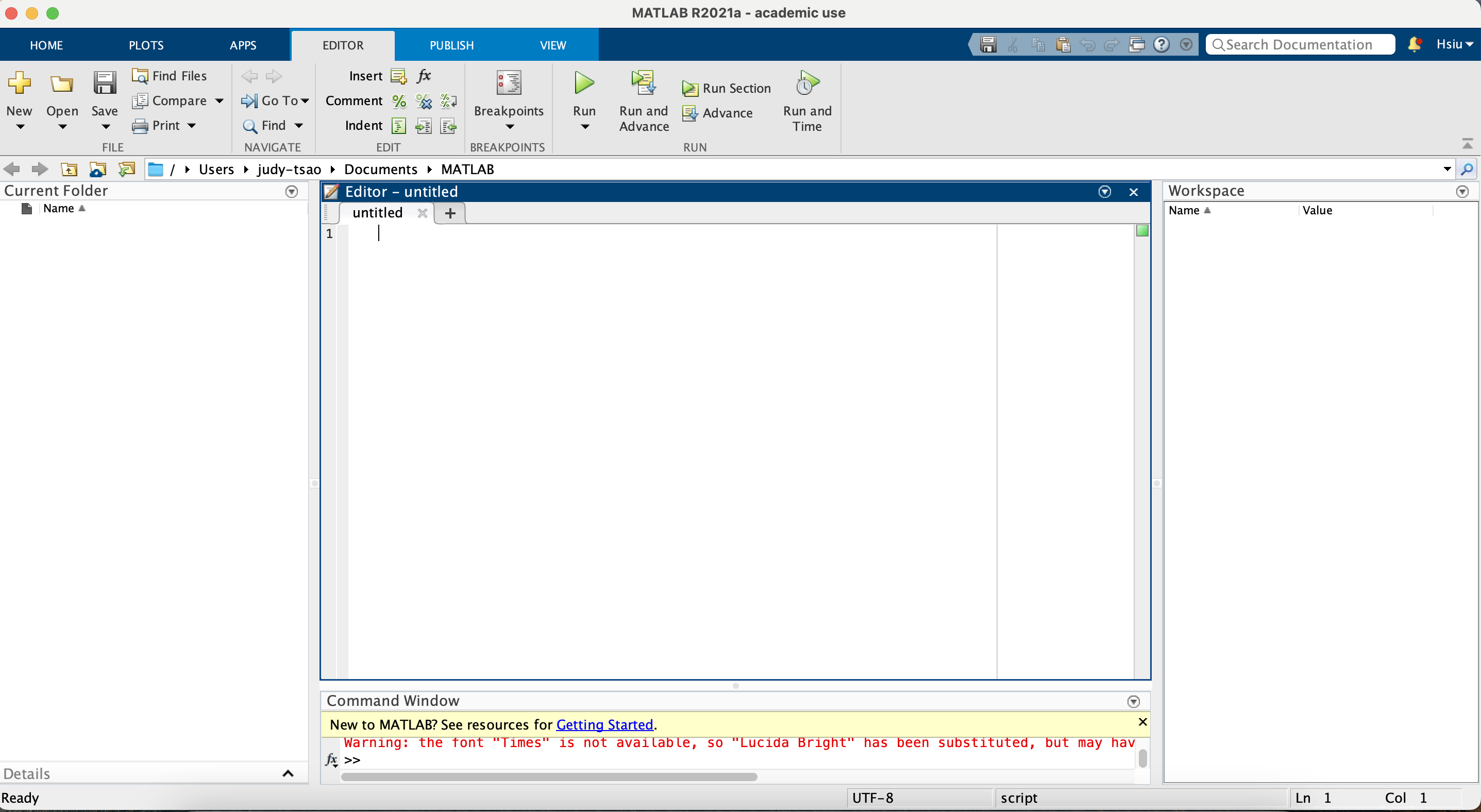Click the Help question mark icon

pos(1162,45)
